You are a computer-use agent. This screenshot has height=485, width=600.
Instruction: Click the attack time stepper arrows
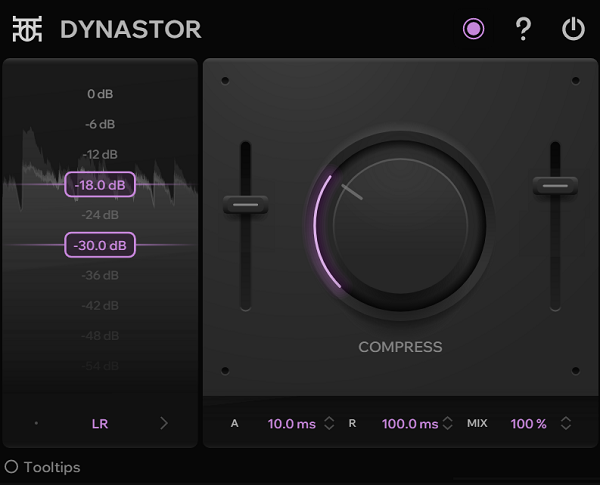330,423
